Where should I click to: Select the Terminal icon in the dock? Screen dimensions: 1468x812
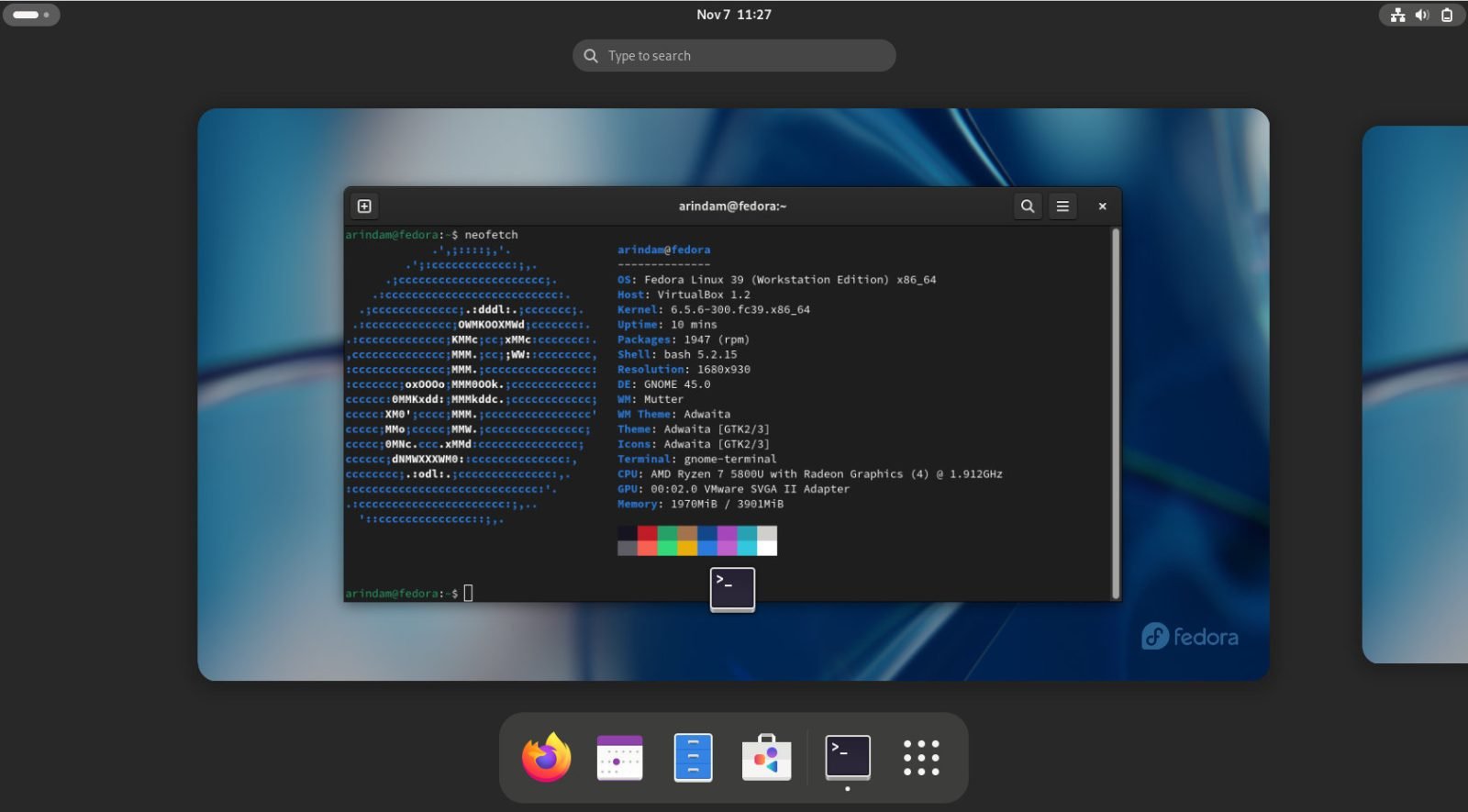tap(848, 758)
